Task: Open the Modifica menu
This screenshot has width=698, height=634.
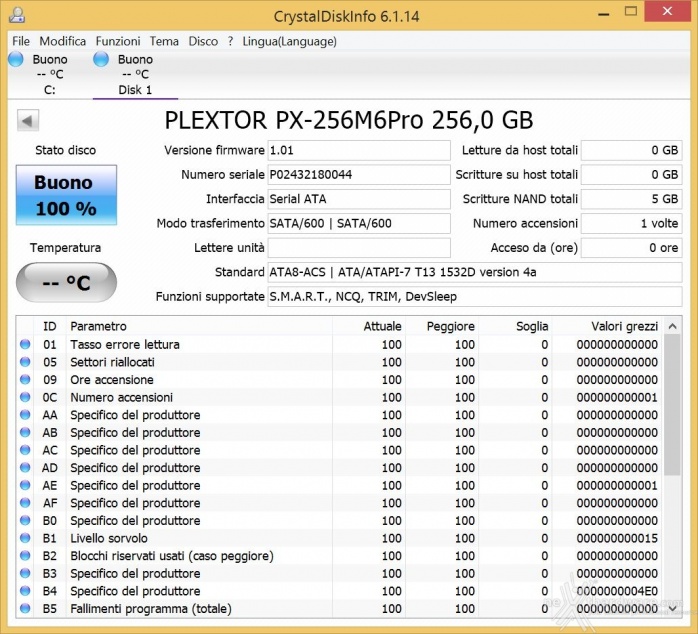Action: [x=62, y=41]
